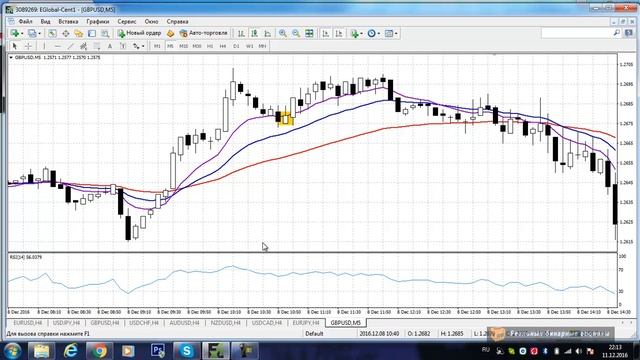Viewport: 640px width, 360px height.
Task: Launch the Strategy Tester icon
Action: click(x=105, y=33)
